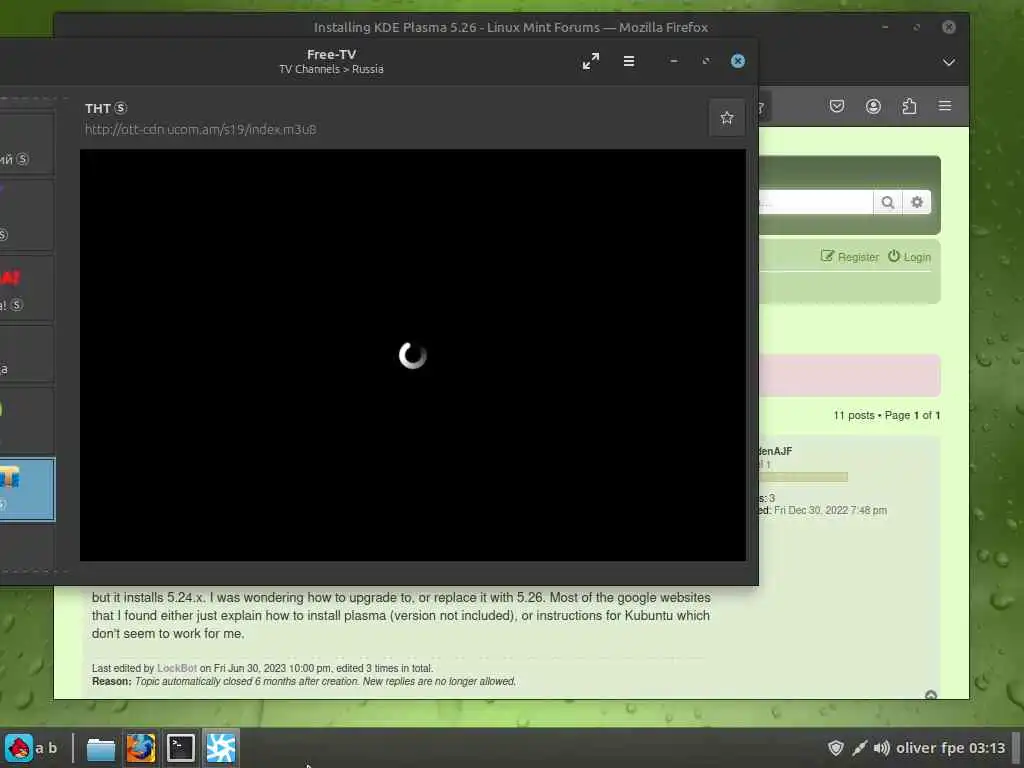Click forum scroll-to-top arrow icon

(931, 695)
